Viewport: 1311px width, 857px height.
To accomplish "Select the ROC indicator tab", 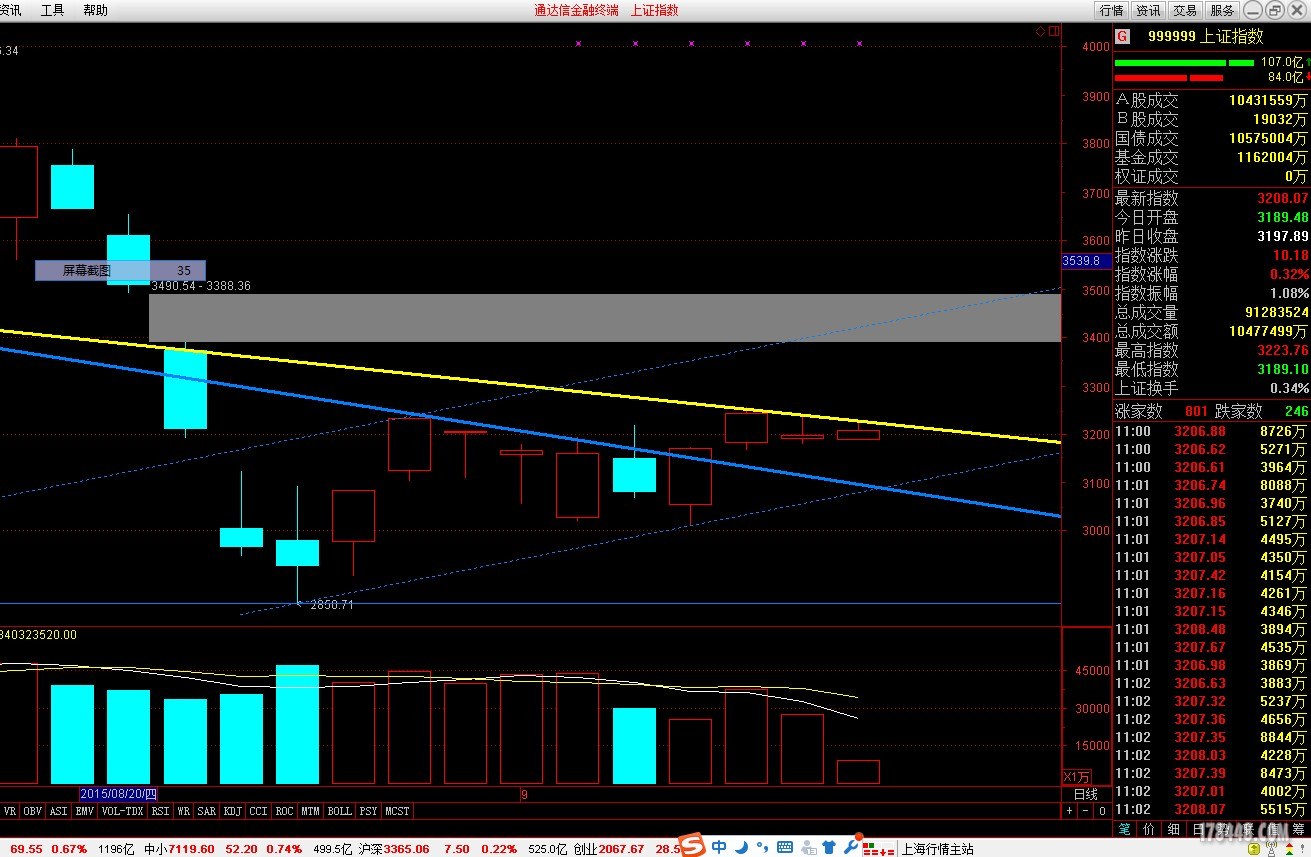I will pyautogui.click(x=284, y=811).
